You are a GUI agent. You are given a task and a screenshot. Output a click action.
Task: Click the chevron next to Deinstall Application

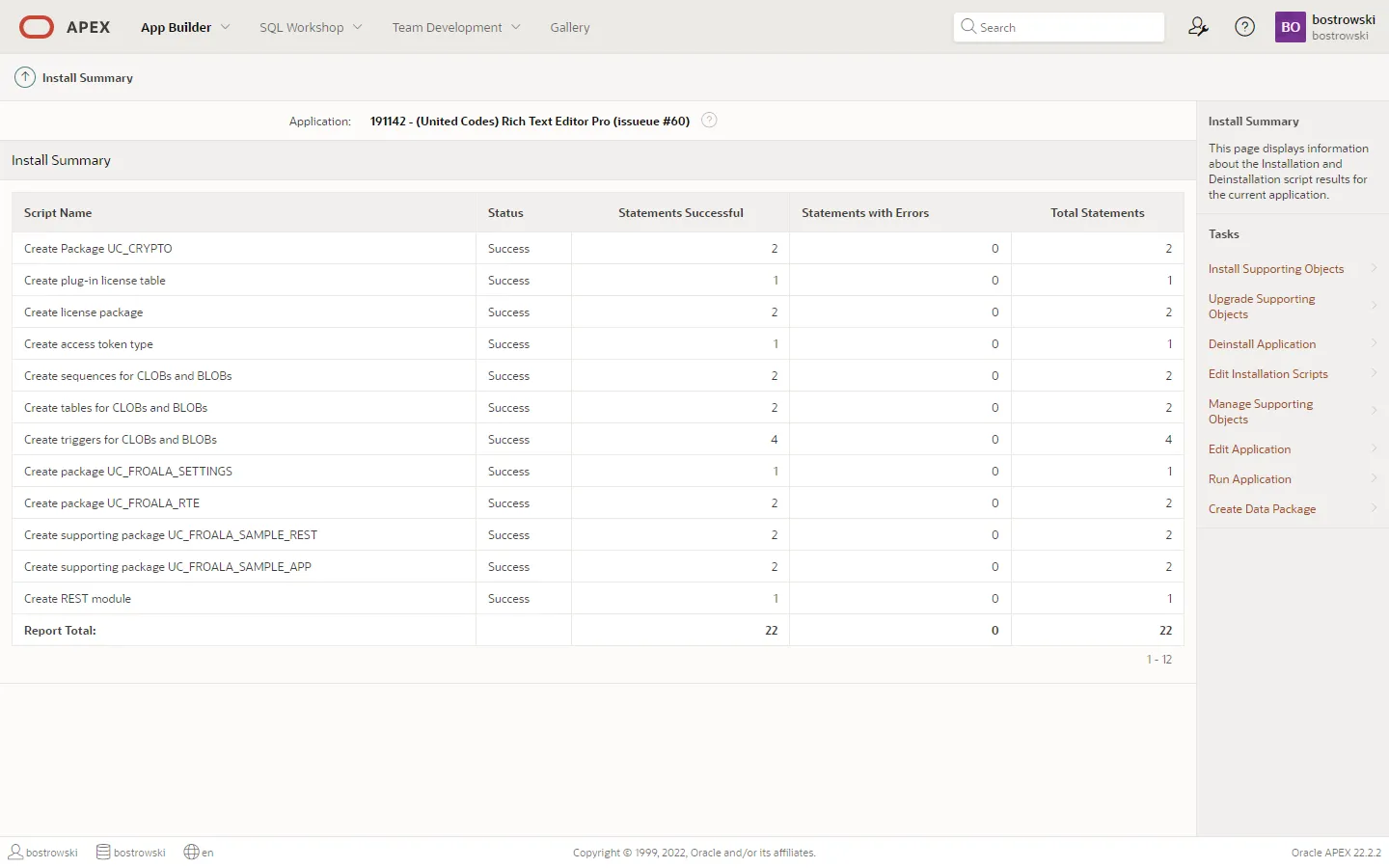tap(1374, 343)
